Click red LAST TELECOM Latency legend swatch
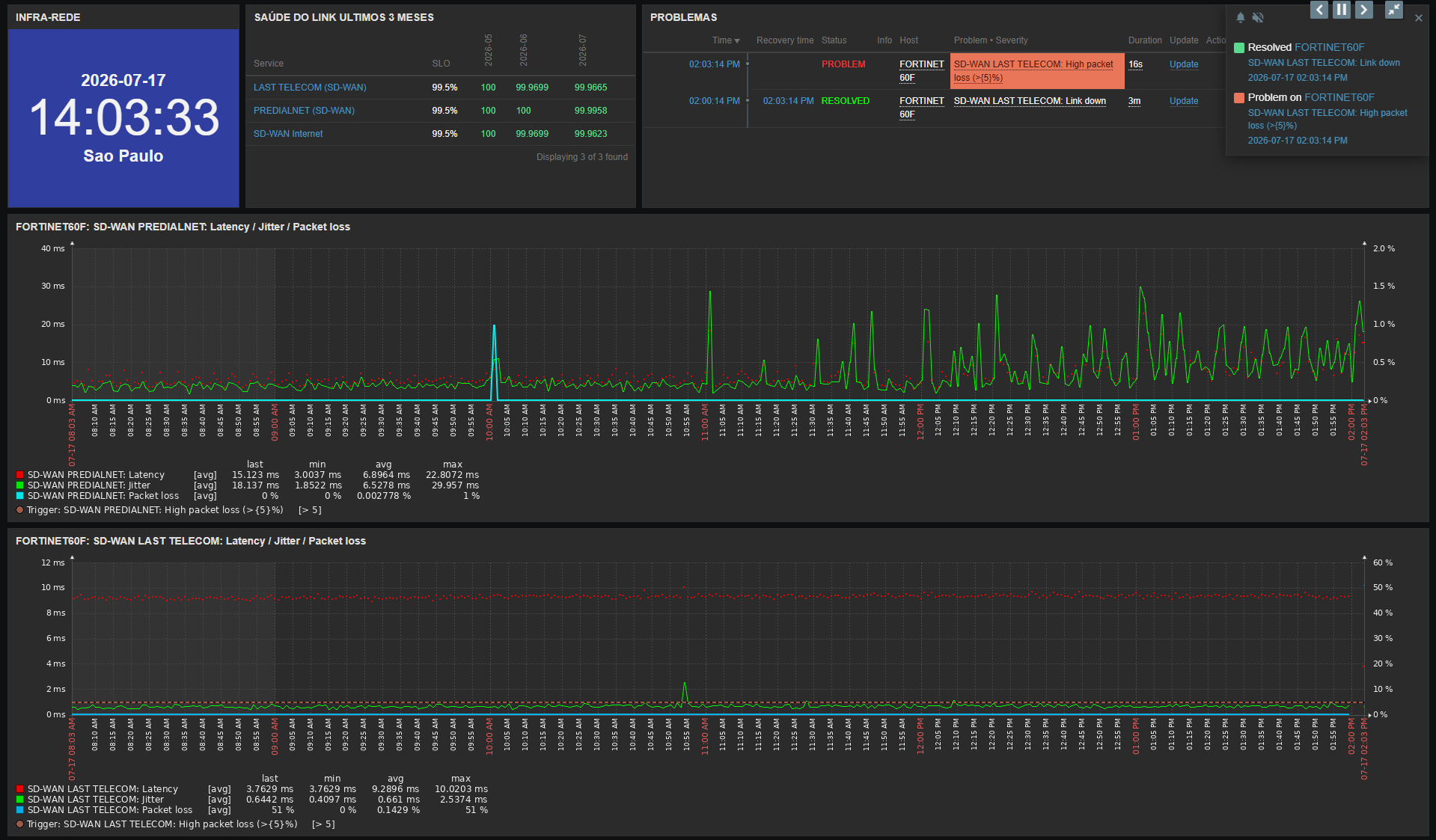This screenshot has height=840, width=1436. [x=20, y=789]
